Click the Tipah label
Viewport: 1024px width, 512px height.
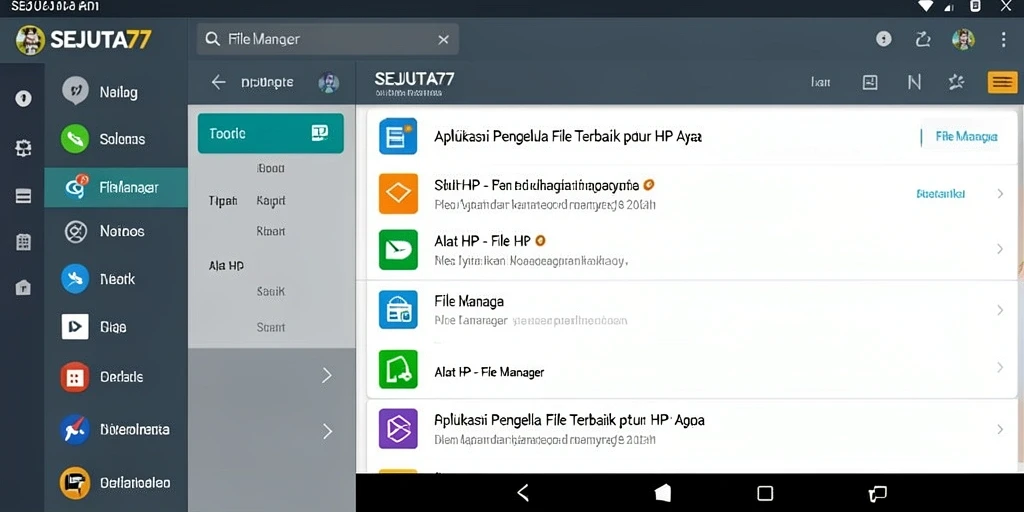(x=223, y=201)
